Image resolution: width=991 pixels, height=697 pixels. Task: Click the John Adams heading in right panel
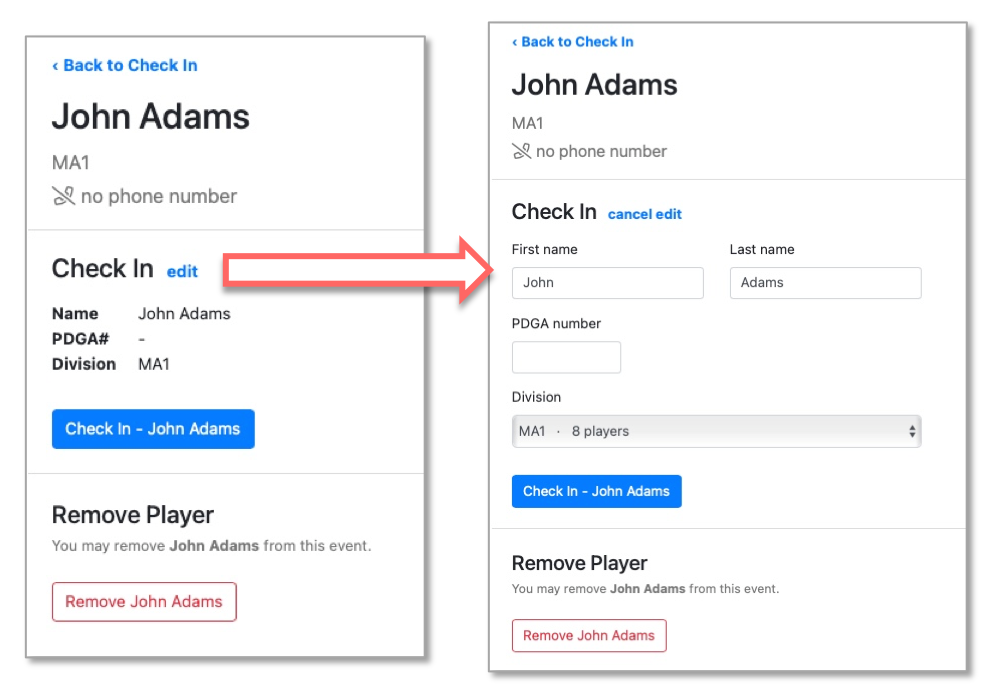pyautogui.click(x=594, y=85)
